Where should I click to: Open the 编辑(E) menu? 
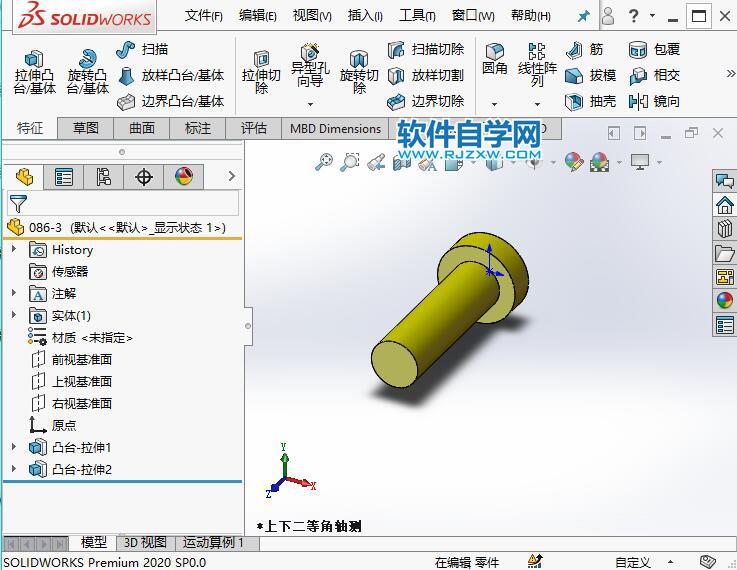coord(258,16)
